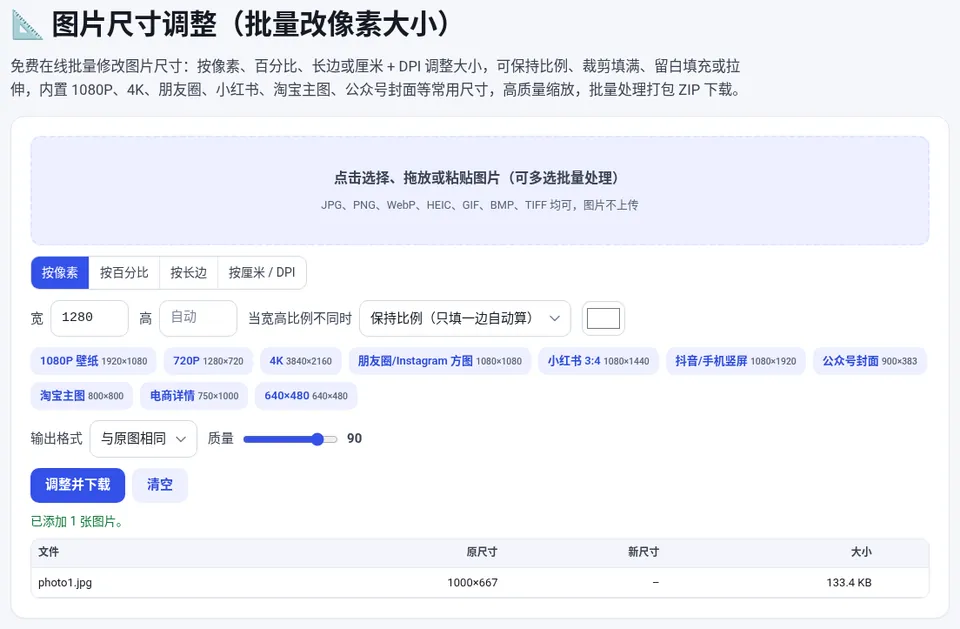Click the supported formats hint JPG、PNG、WebP
Viewport: 960px width, 629px height.
tap(480, 205)
